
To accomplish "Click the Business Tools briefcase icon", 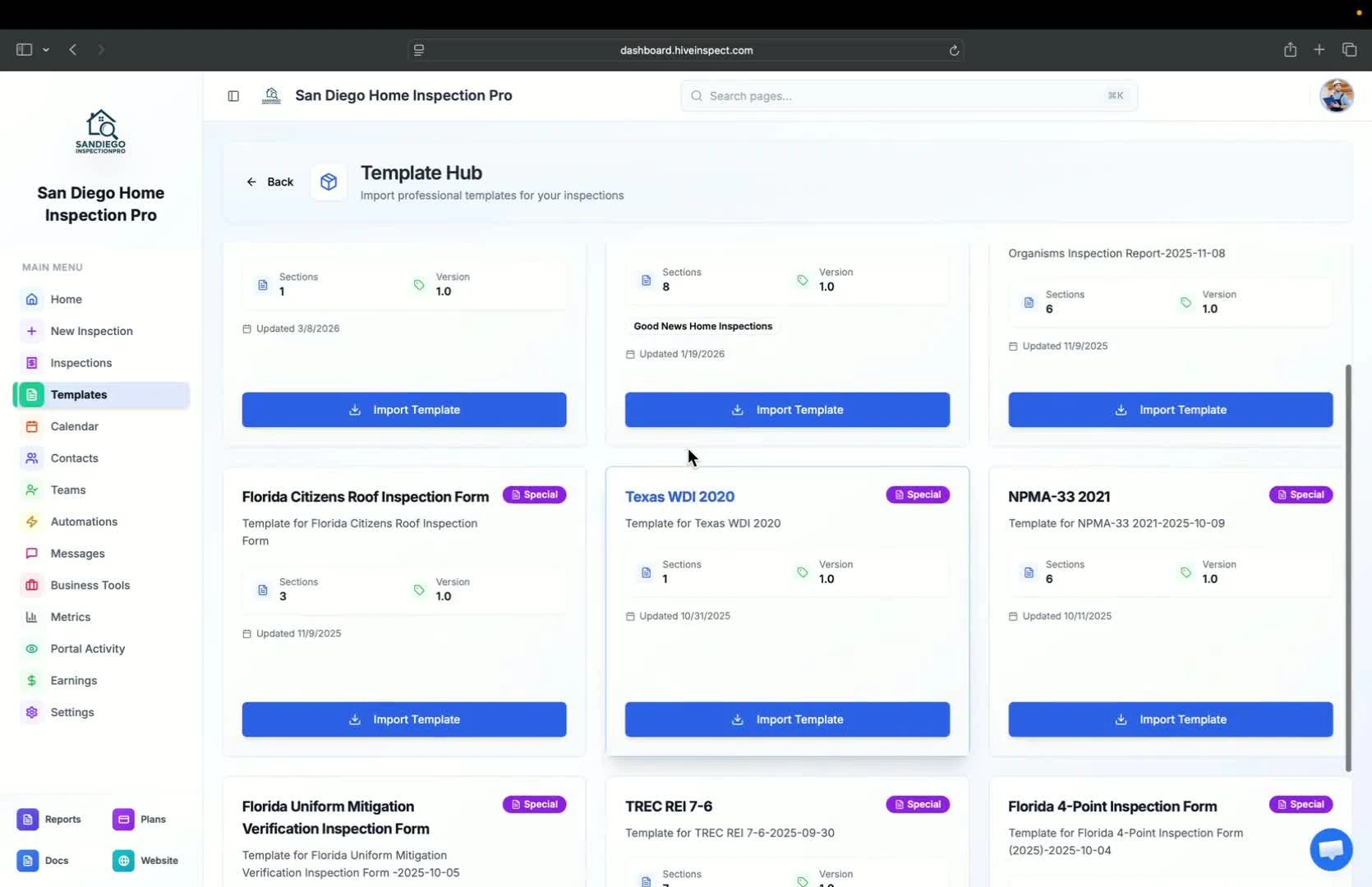I will pyautogui.click(x=31, y=586).
